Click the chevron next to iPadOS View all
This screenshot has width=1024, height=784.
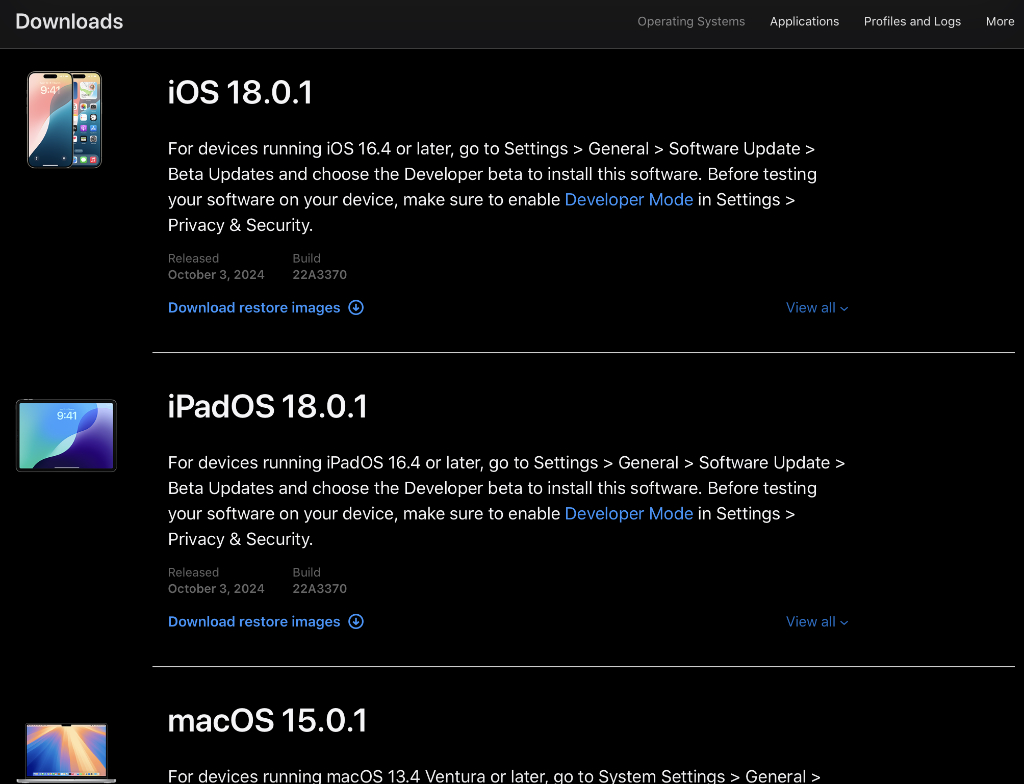pos(844,621)
